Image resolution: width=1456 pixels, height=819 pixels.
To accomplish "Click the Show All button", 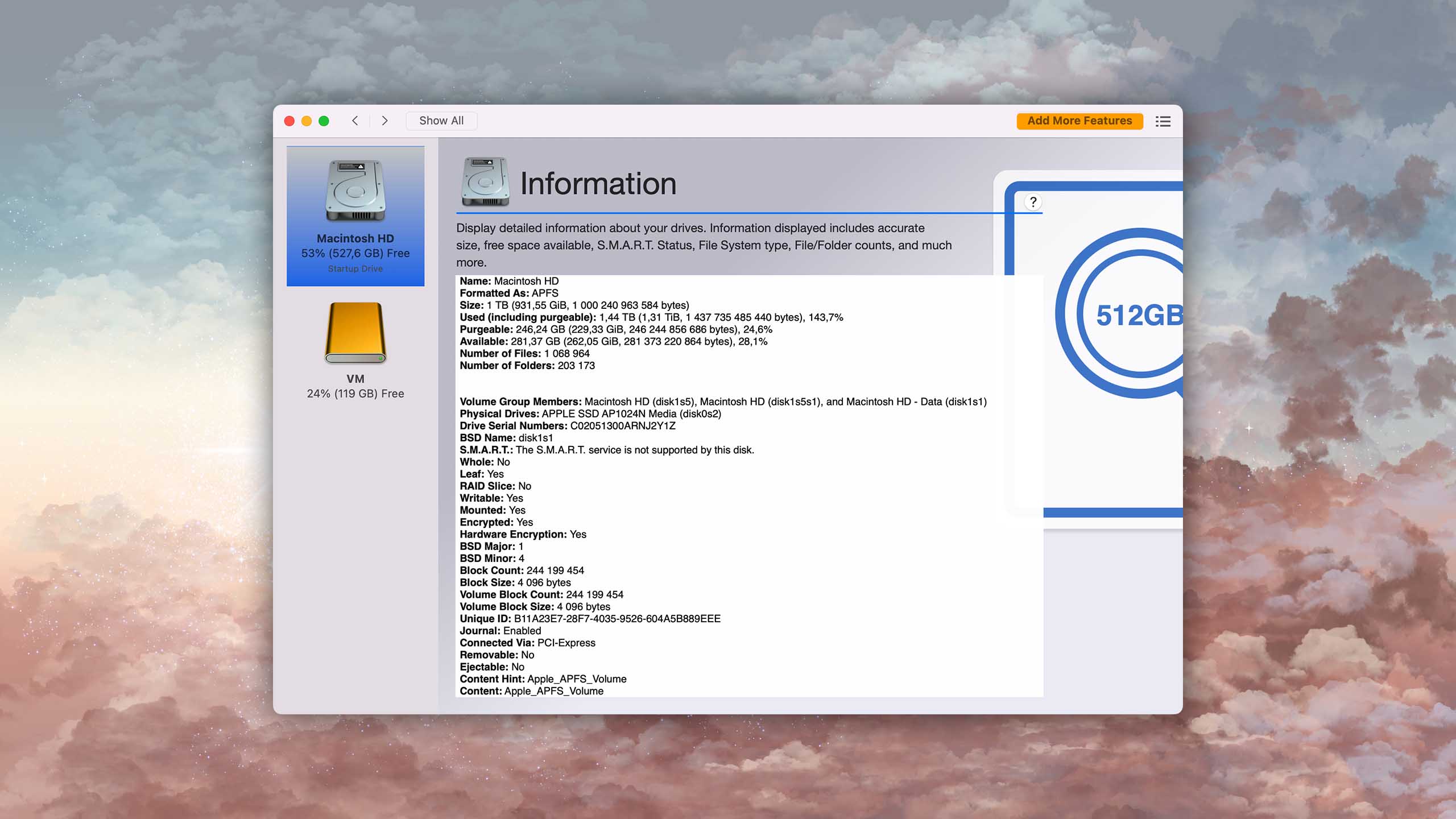I will point(441,121).
